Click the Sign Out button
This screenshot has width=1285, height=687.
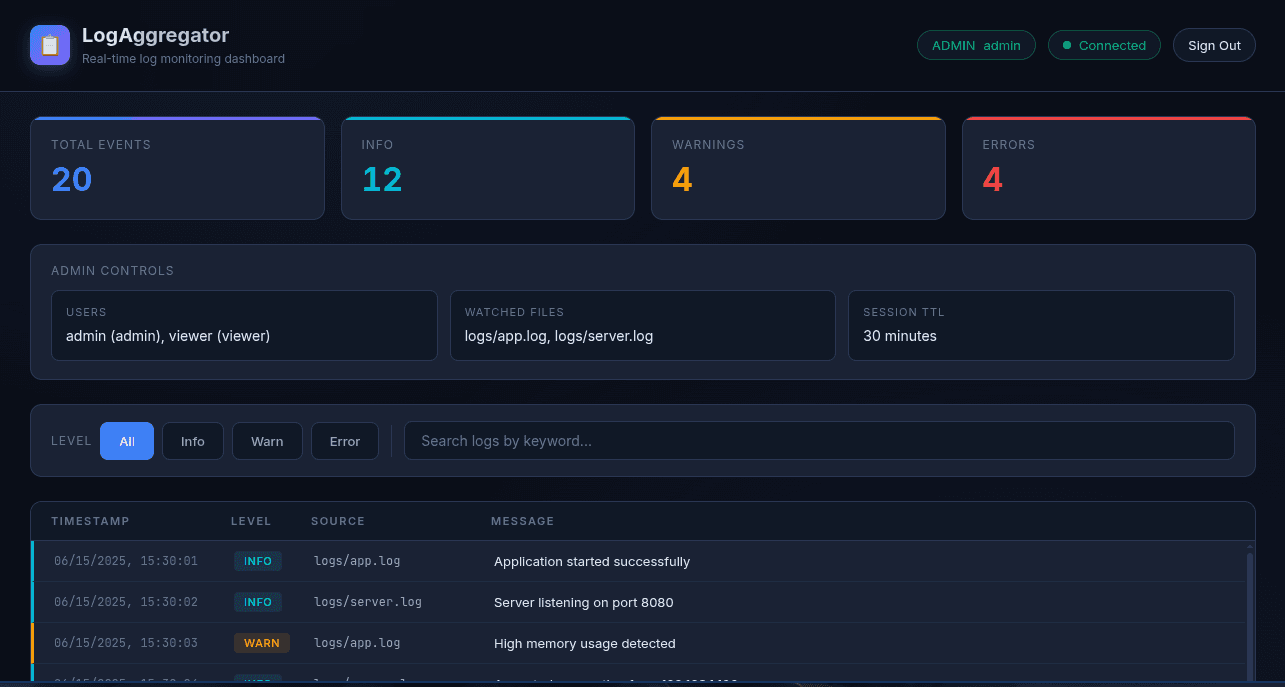tap(1214, 45)
